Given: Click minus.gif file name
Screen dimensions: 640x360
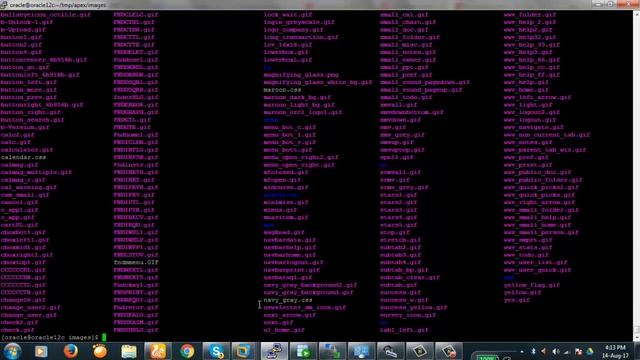Looking at the screenshot, I should [x=280, y=210].
